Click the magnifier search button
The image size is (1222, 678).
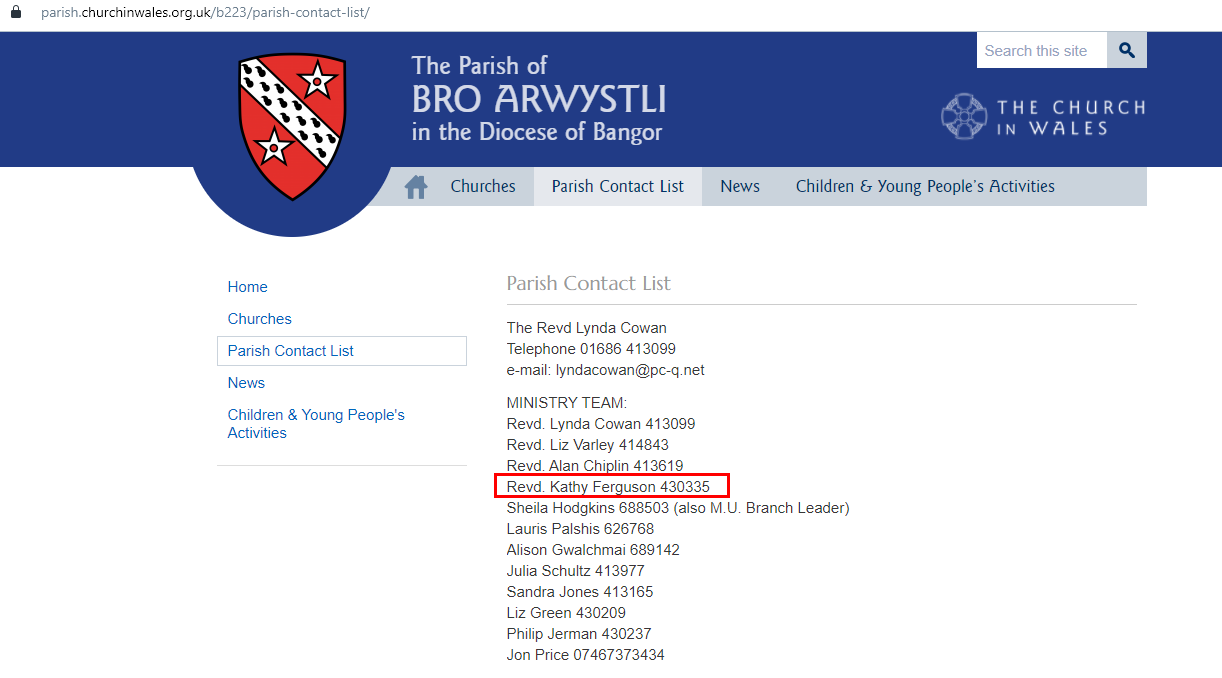(1127, 50)
